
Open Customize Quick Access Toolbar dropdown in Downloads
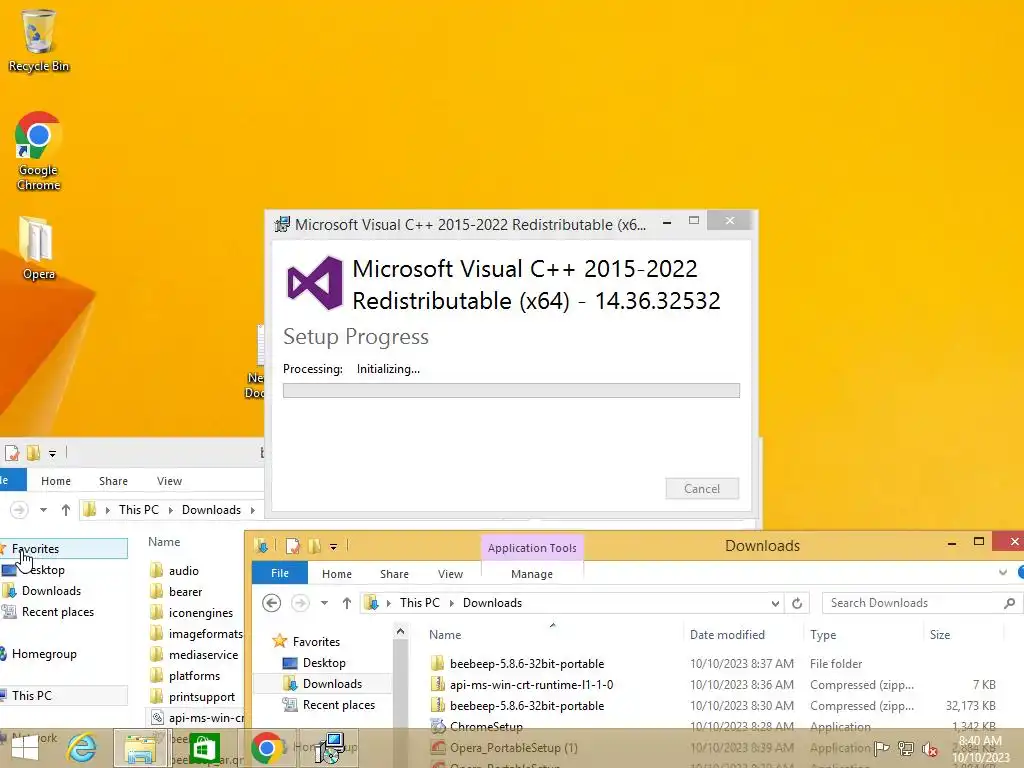[x=333, y=546]
